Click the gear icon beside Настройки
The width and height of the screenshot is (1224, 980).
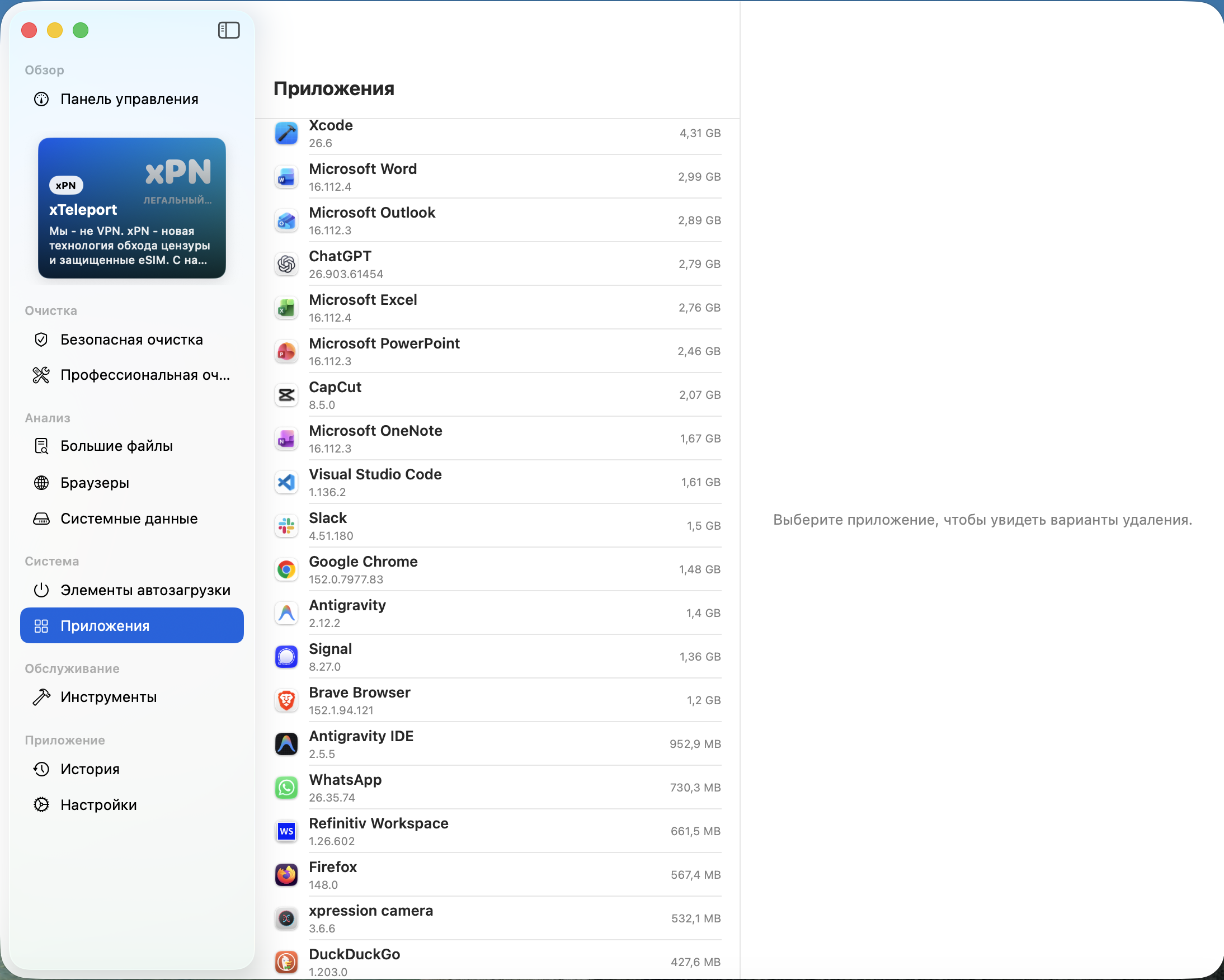[x=41, y=805]
